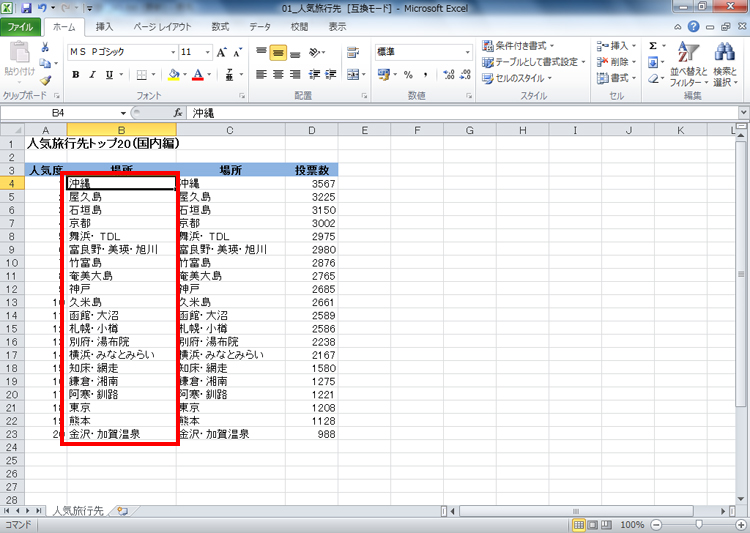Viewport: 750px width, 533px height.
Task: Click the 削除 delete cells button
Action: tap(617, 62)
